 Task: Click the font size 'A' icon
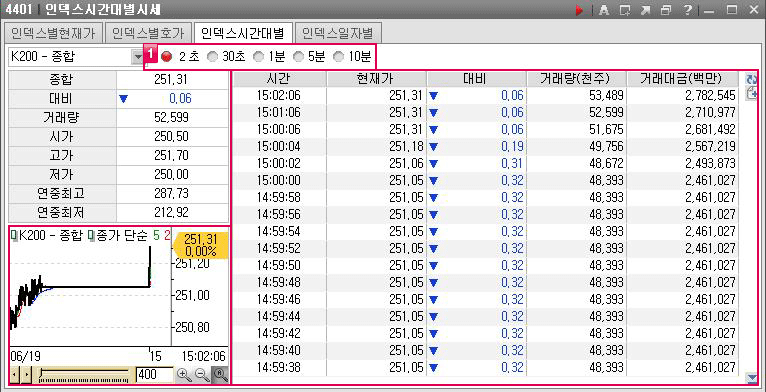point(604,10)
